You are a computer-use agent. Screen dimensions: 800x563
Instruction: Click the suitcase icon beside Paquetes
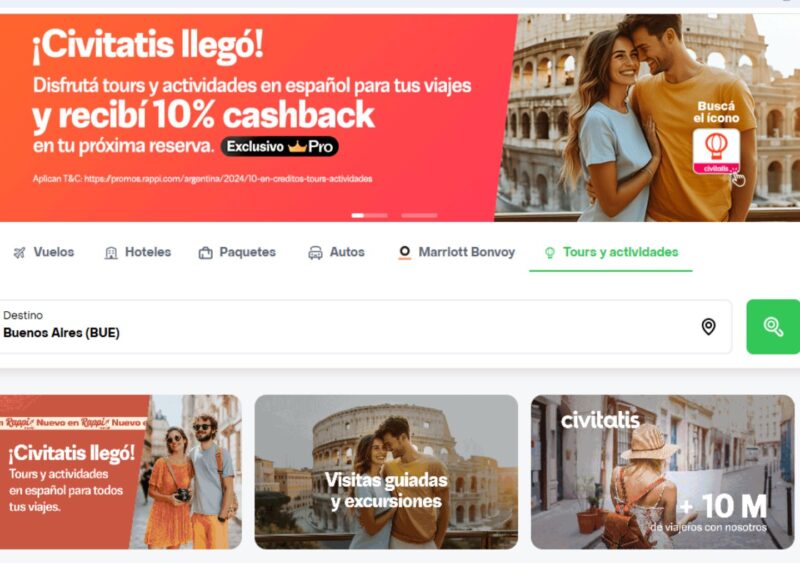pos(206,253)
